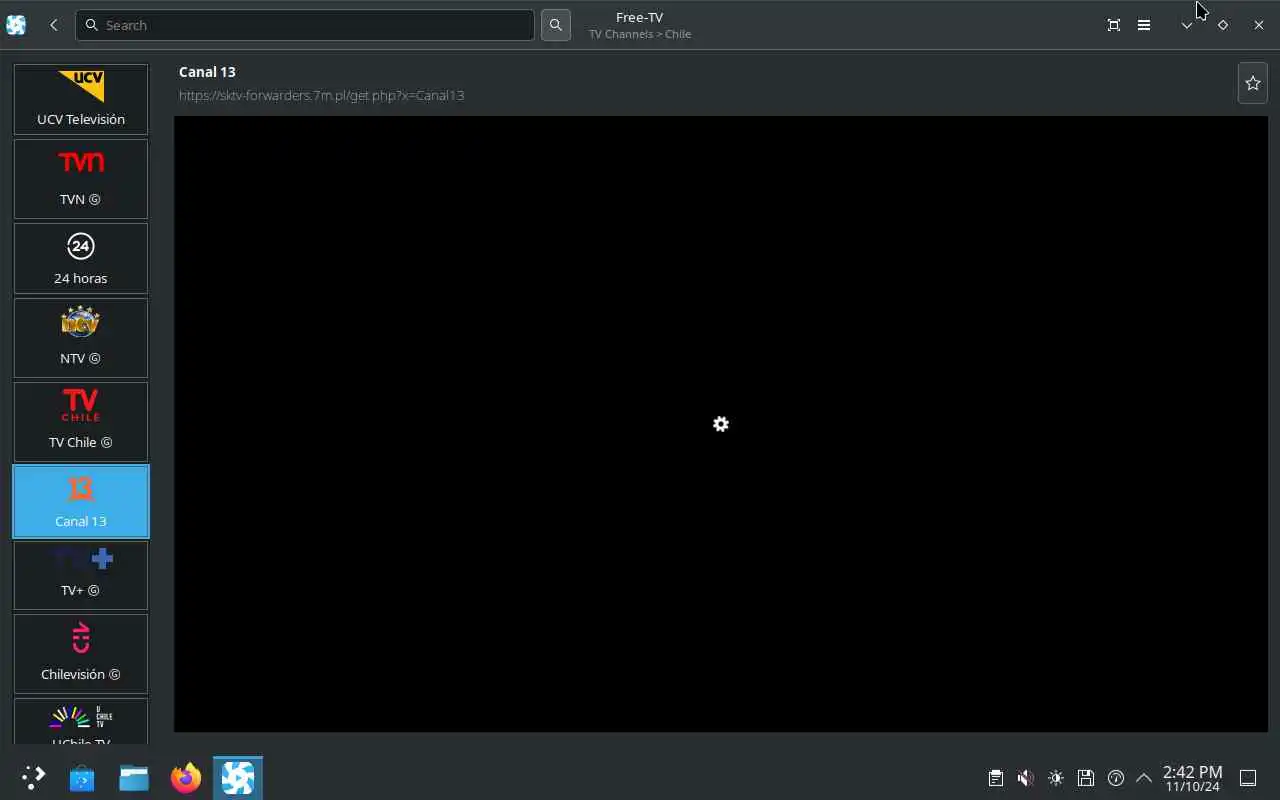The height and width of the screenshot is (800, 1280).
Task: Open the removable disk tray icon
Action: pyautogui.click(x=1086, y=777)
